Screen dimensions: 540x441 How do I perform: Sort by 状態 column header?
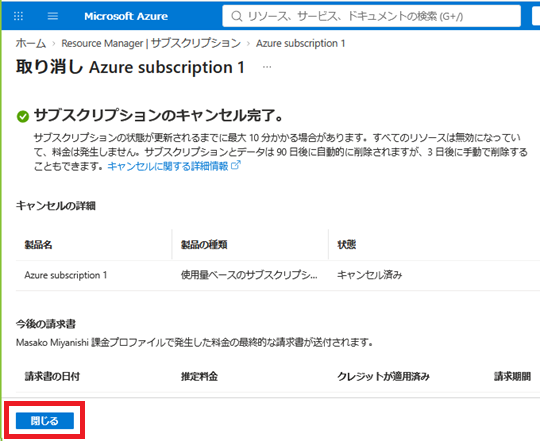pos(346,245)
